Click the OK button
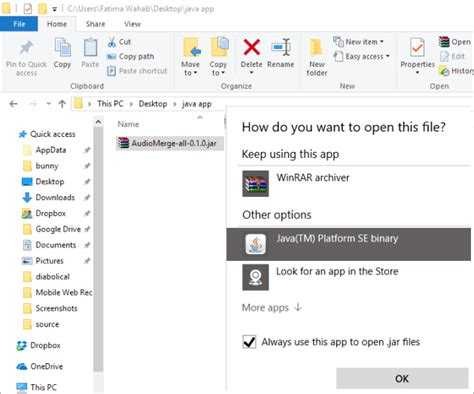Viewport: 474px width, 394px height. 402,378
